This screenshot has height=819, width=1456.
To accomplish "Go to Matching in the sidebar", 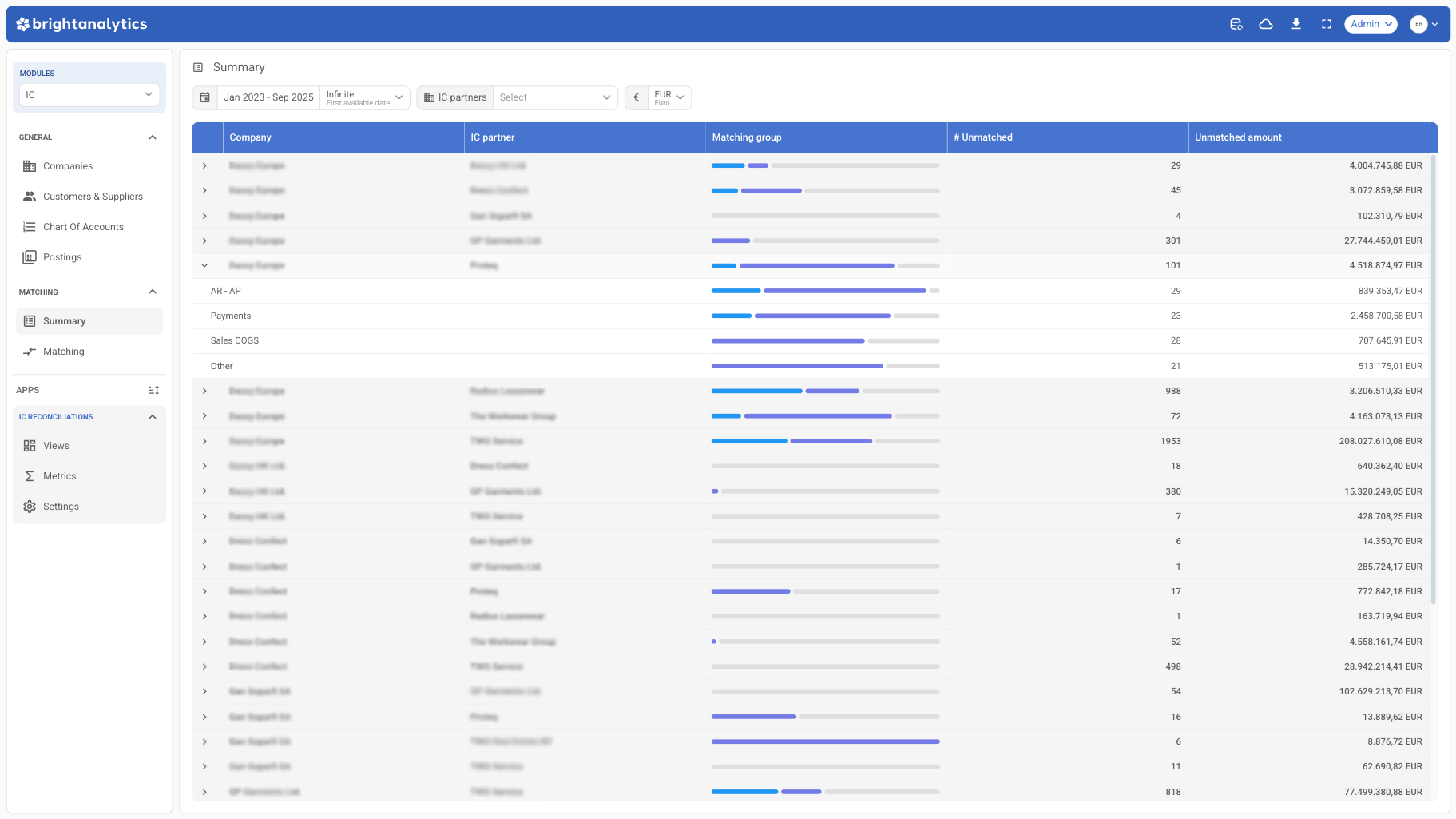I will tap(63, 352).
